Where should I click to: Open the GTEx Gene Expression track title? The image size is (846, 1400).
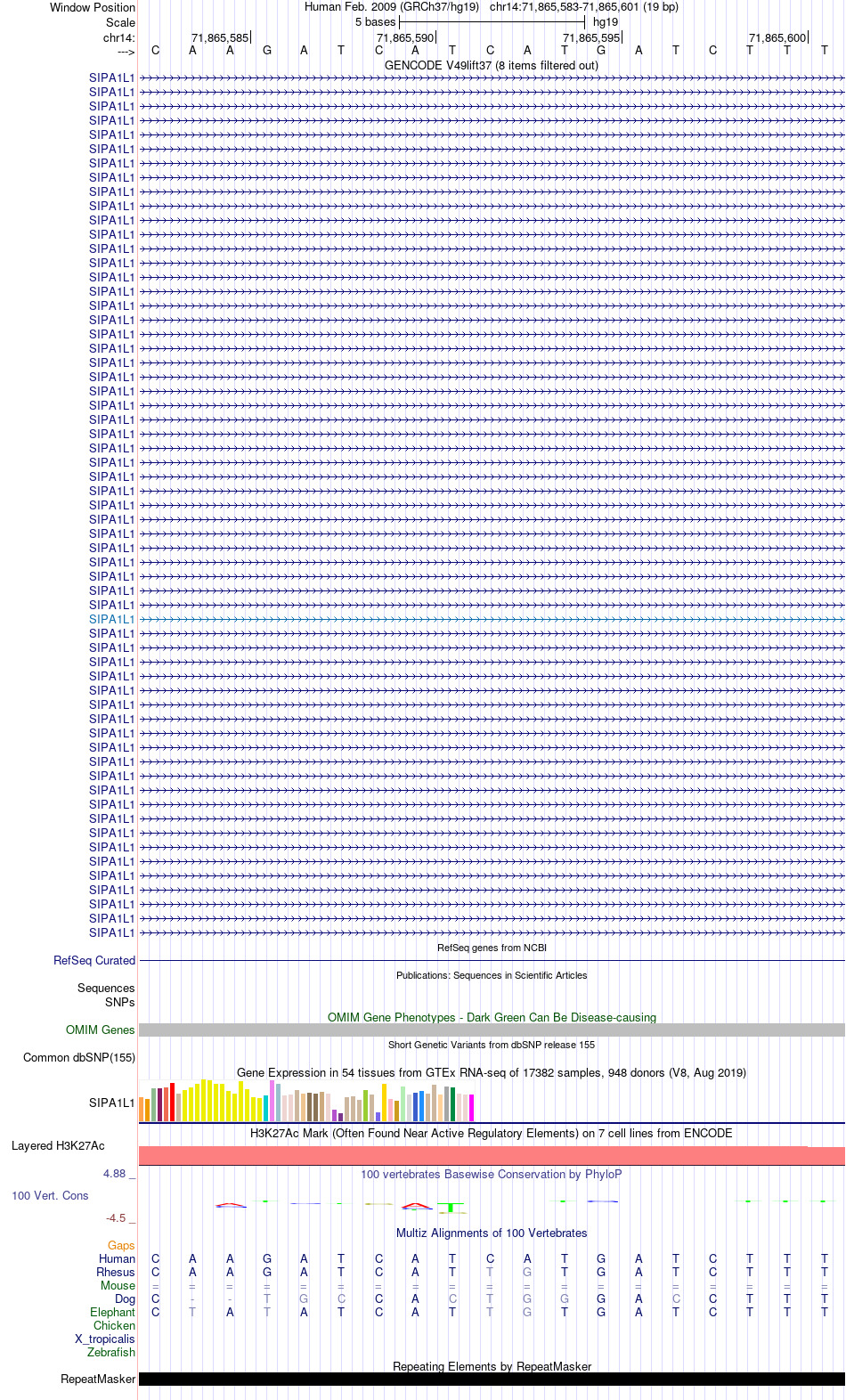coord(492,1072)
